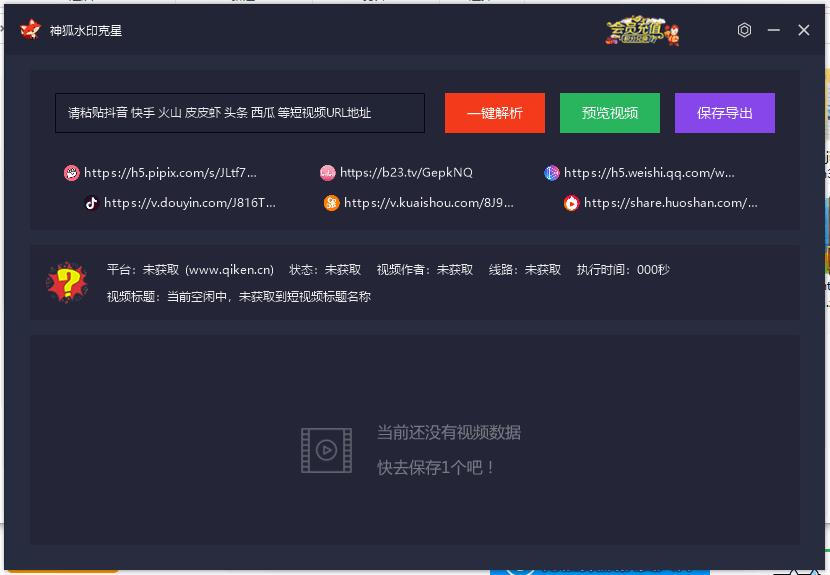Click the Pipix icon beside h5.pipix.com

tap(71, 173)
